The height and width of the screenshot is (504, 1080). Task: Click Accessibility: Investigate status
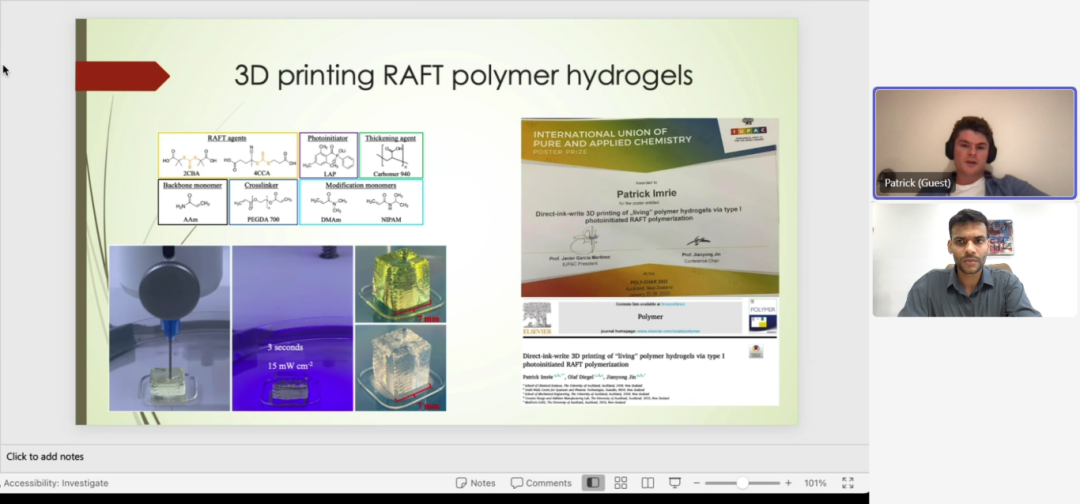click(x=56, y=483)
